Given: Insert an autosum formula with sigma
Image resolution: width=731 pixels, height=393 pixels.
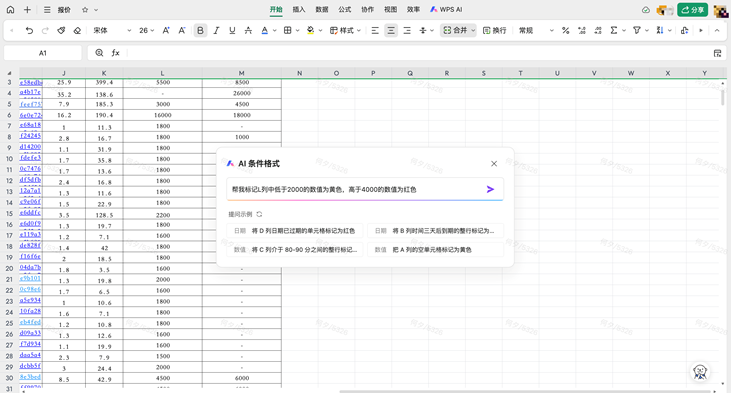Looking at the screenshot, I should [x=614, y=30].
